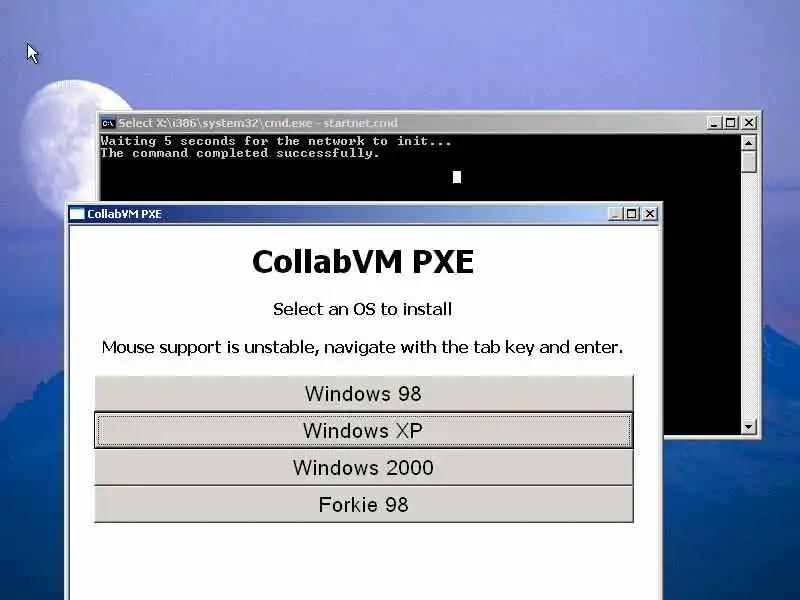Maximize the cmd.exe console window
800x600 pixels.
pos(731,123)
